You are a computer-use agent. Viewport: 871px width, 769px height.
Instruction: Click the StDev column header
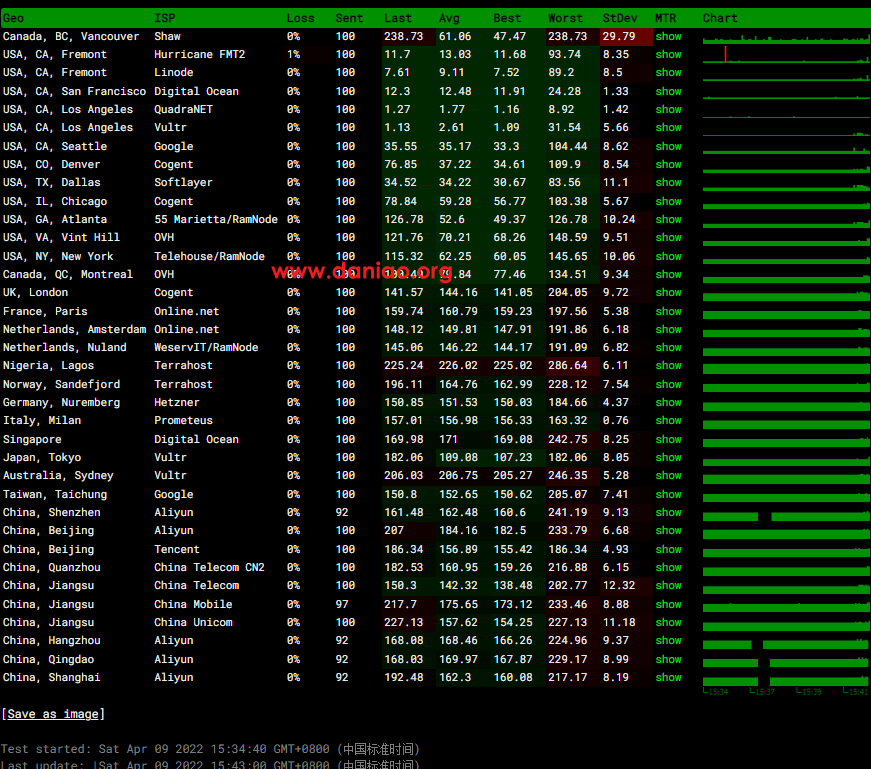coord(620,18)
